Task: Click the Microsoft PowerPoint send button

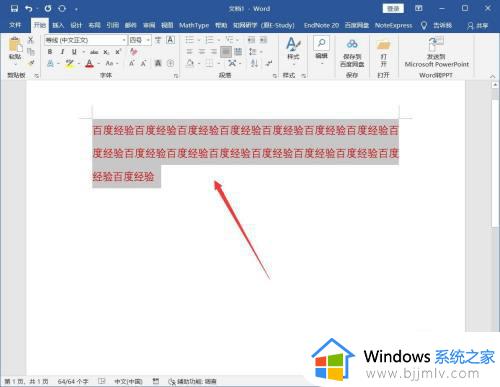Action: point(436,52)
